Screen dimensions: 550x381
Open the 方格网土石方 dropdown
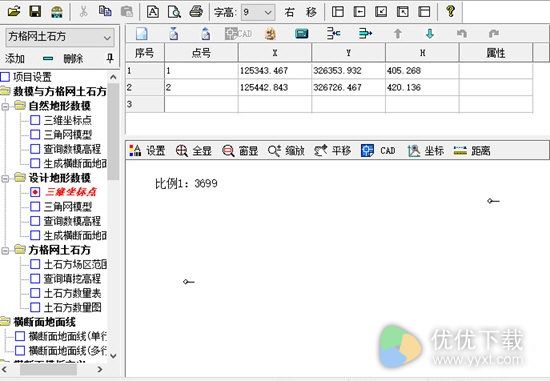[x=60, y=37]
